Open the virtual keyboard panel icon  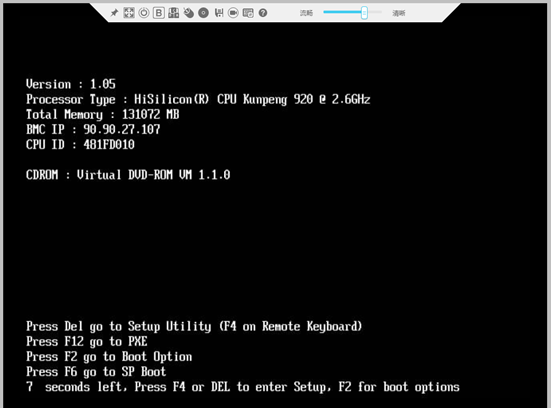(248, 13)
